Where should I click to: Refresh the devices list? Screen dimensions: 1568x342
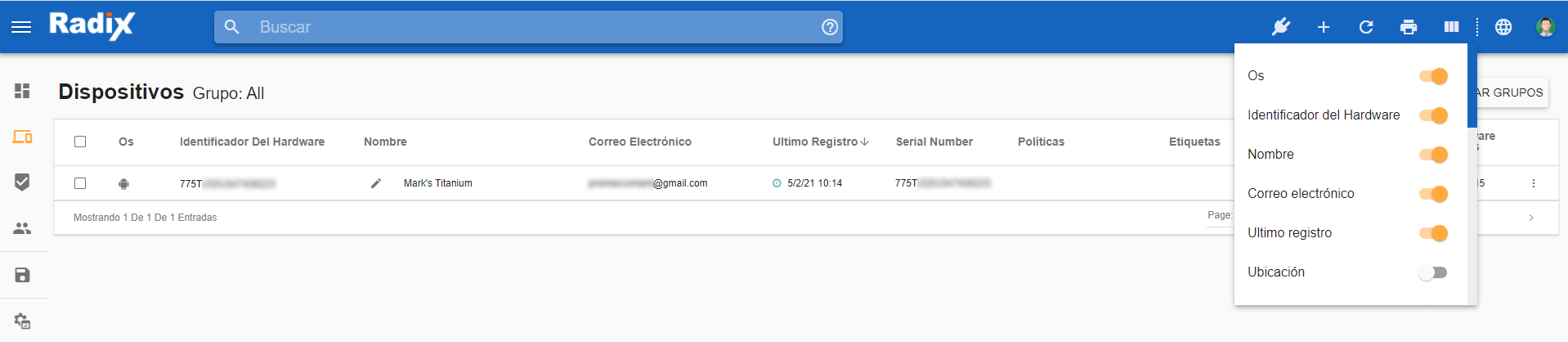[x=1366, y=27]
